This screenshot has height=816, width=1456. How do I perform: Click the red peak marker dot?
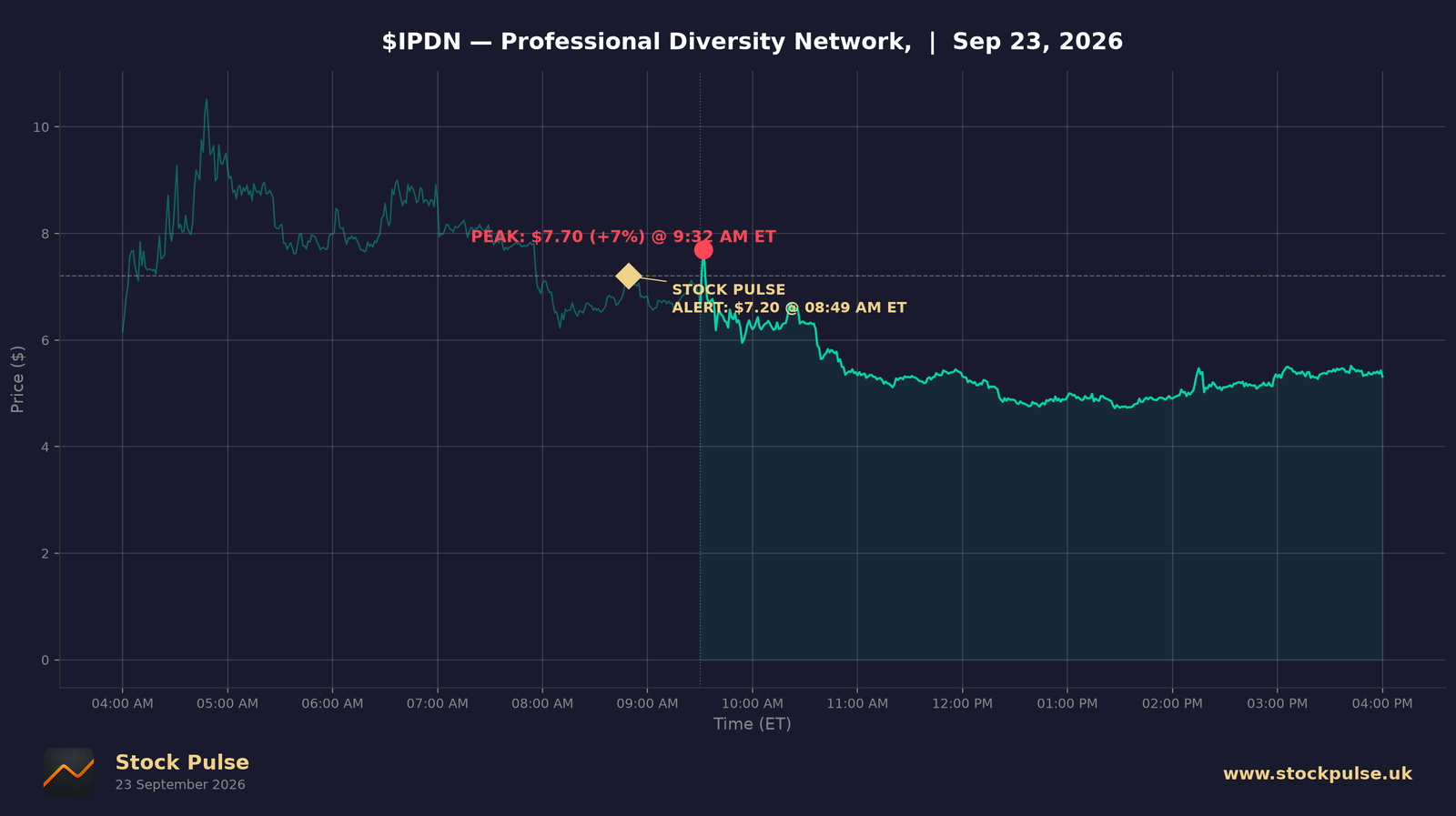pyautogui.click(x=703, y=250)
